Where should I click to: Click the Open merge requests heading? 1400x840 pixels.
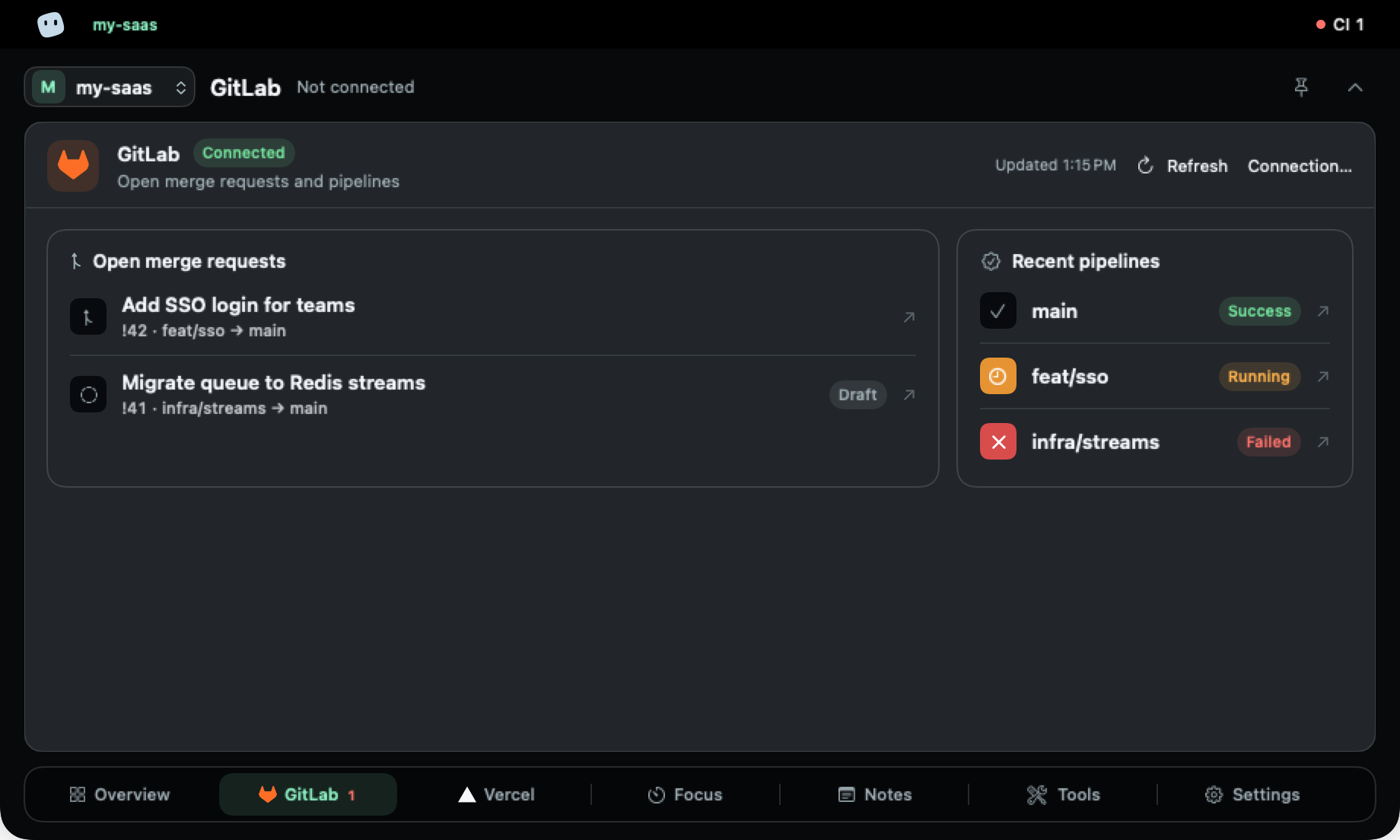pos(189,261)
